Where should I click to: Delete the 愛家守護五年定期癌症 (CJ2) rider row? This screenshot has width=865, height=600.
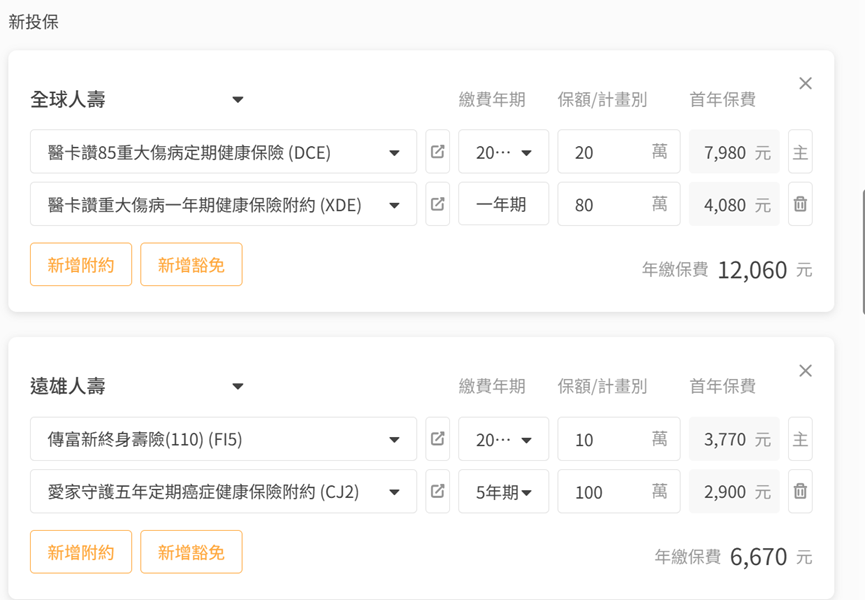click(800, 492)
